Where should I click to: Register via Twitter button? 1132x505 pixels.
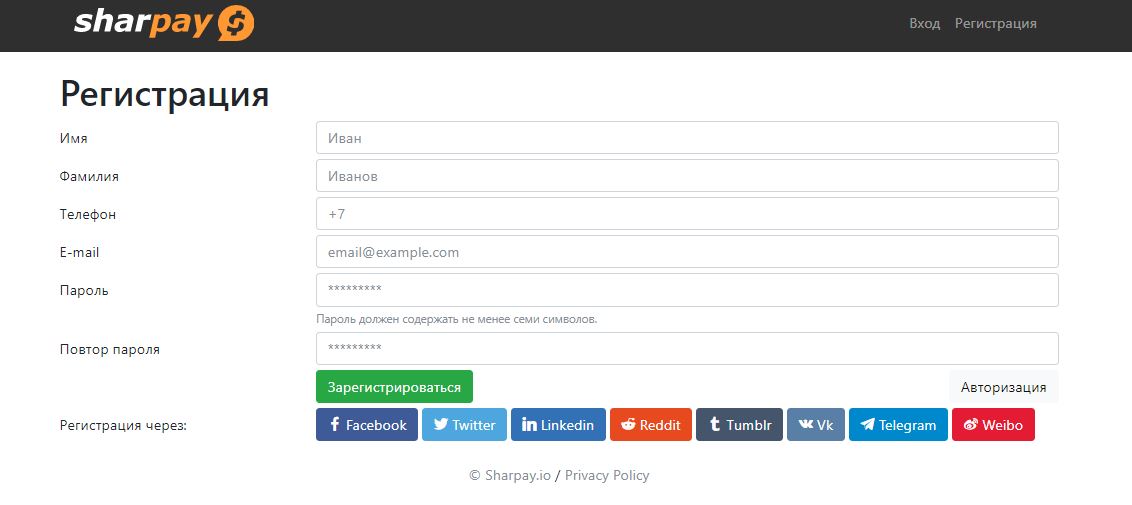pyautogui.click(x=464, y=425)
